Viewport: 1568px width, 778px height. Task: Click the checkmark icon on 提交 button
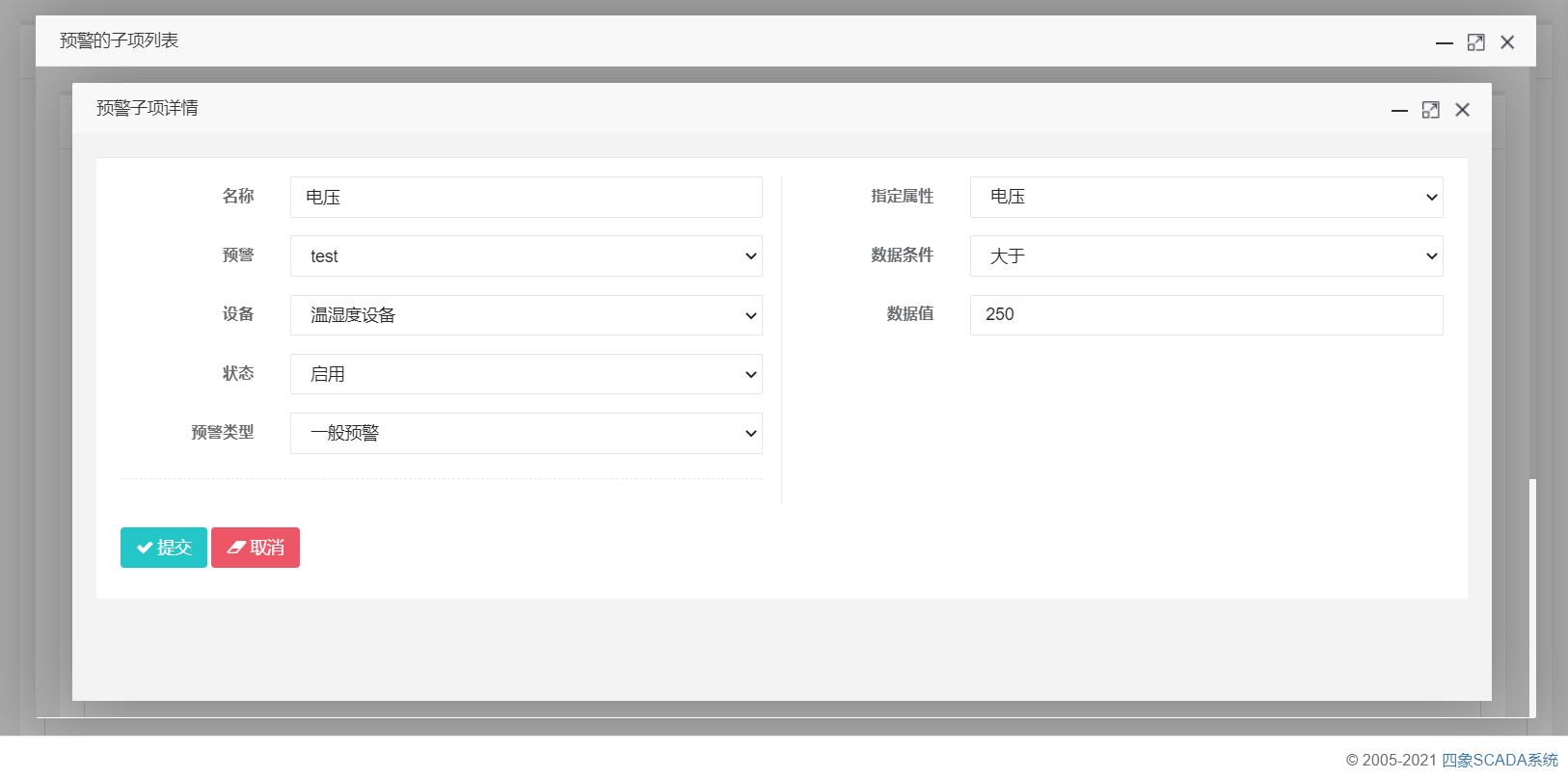pos(145,548)
